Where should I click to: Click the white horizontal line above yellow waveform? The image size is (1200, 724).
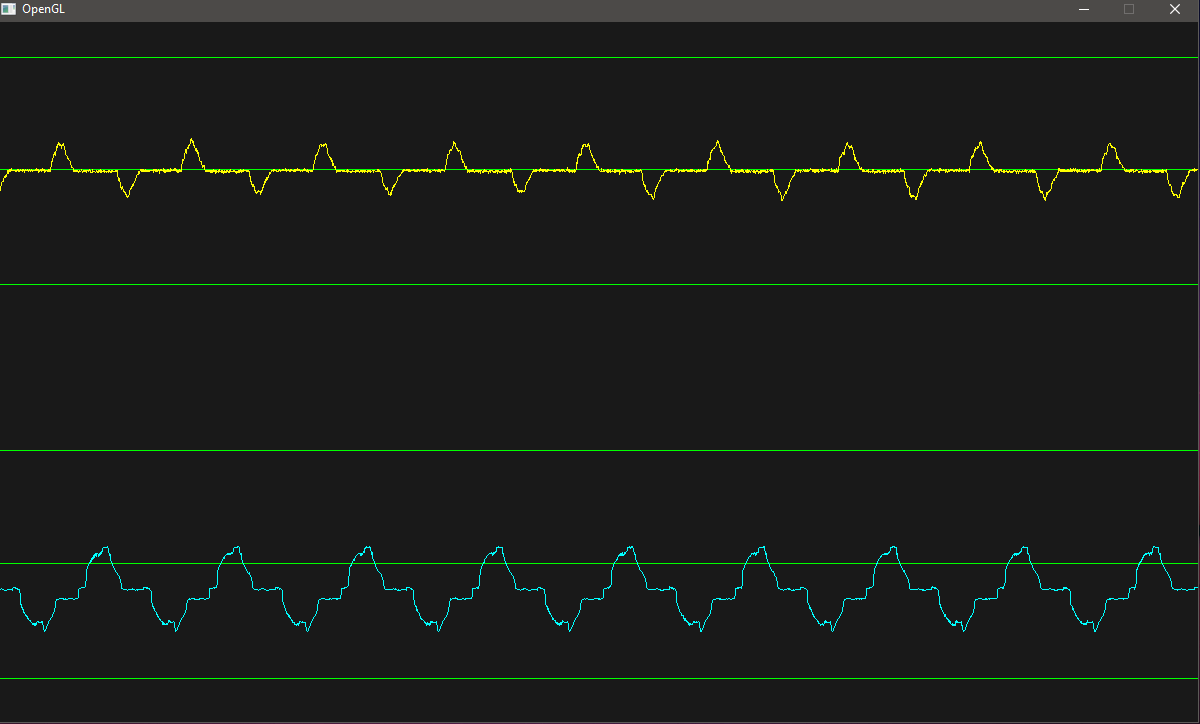tap(600, 58)
